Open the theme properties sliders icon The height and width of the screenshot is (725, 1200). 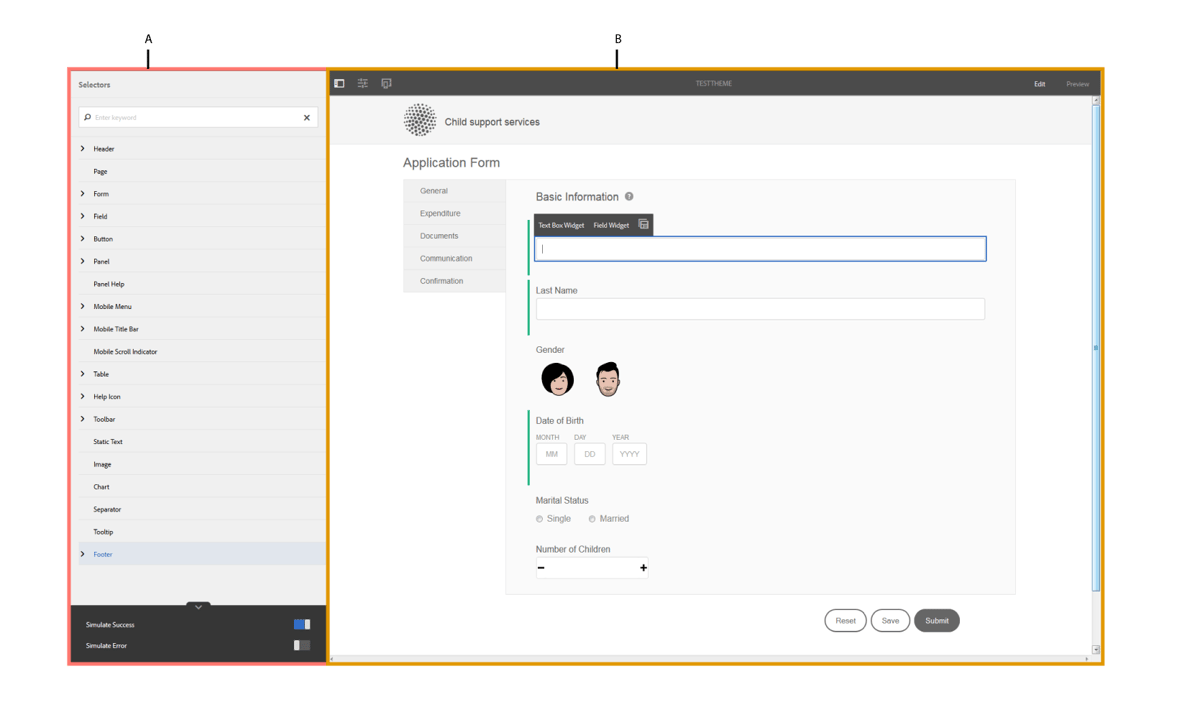tap(363, 83)
